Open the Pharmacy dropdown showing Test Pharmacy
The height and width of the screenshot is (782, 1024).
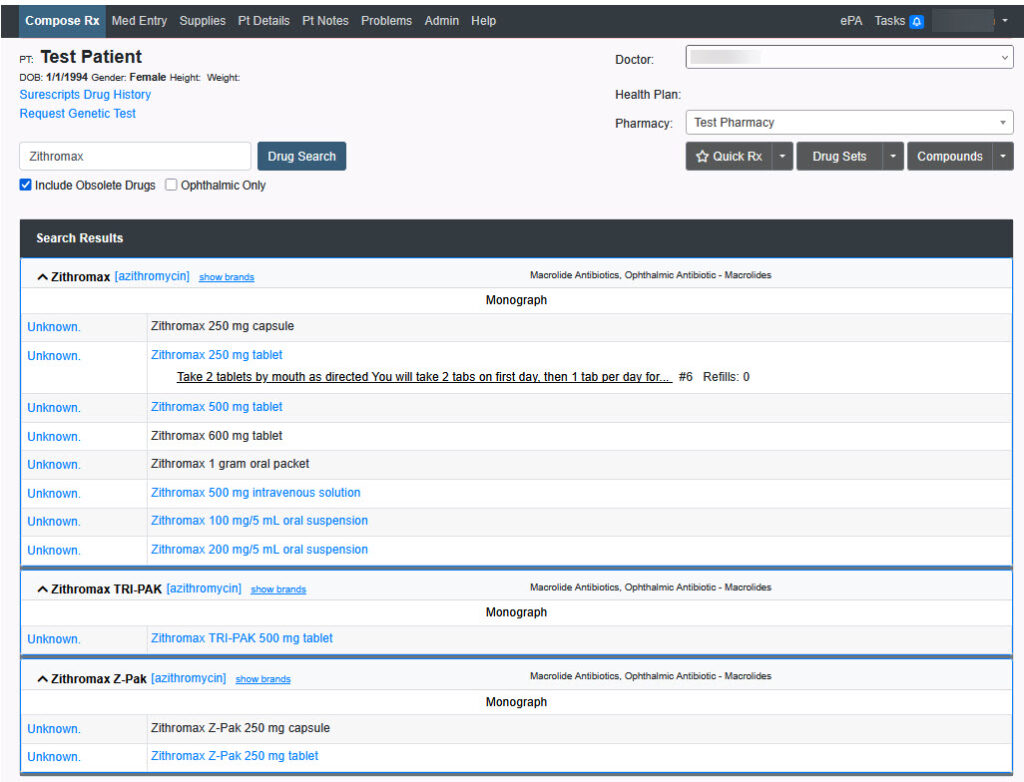(848, 123)
